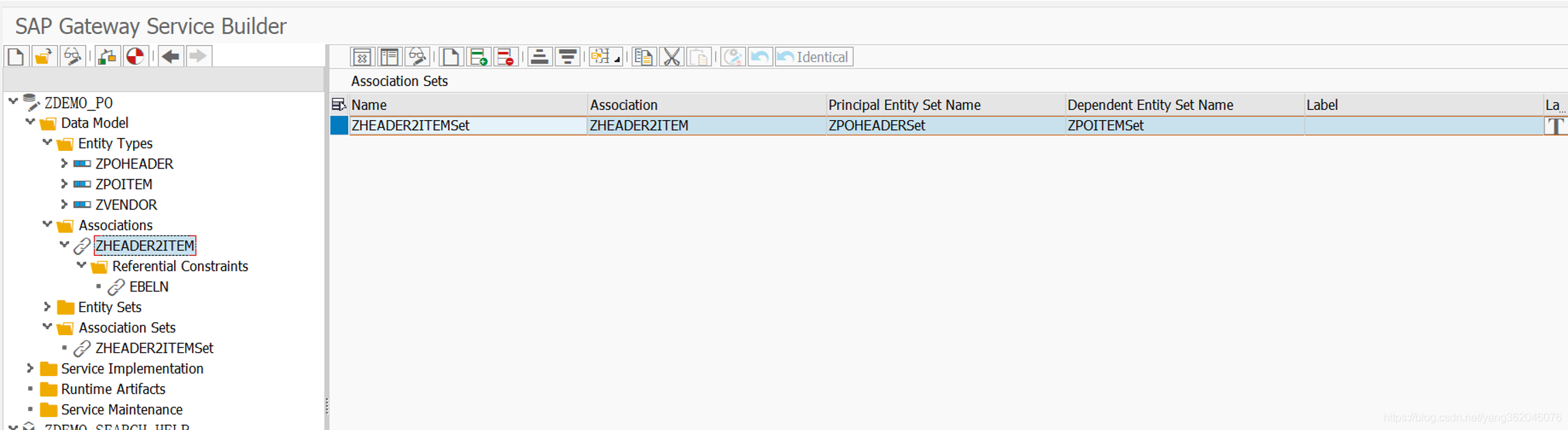Undo using the blue curved arrow icon
This screenshot has height=430, width=1568.
click(x=760, y=57)
